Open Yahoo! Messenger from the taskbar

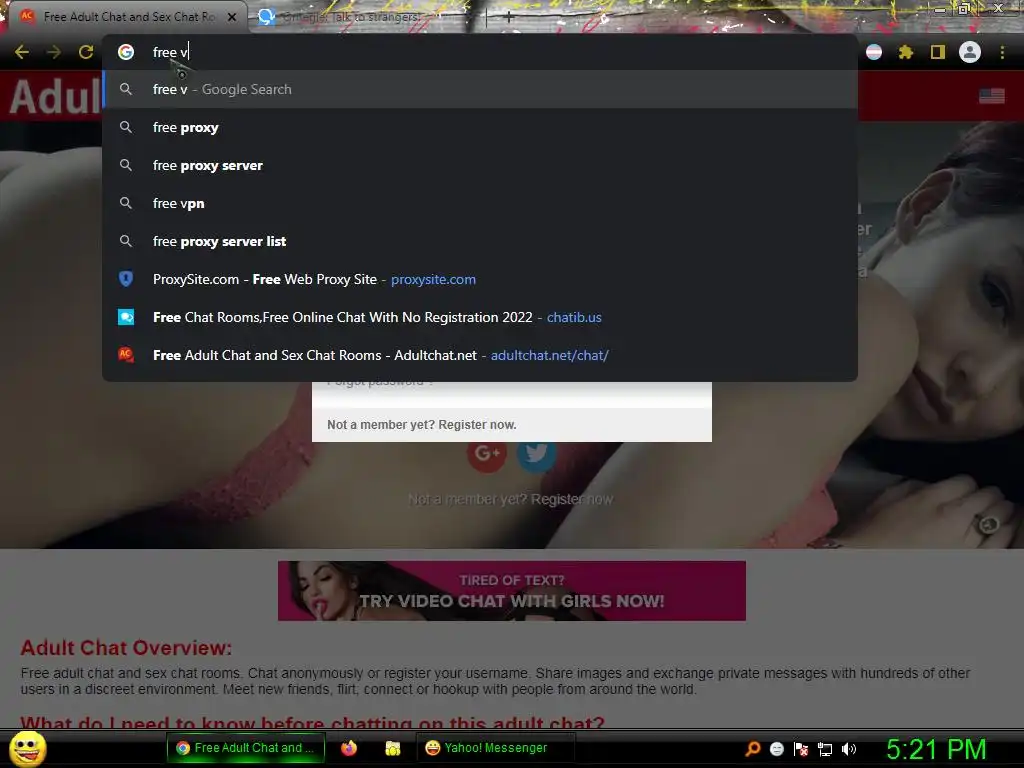495,748
